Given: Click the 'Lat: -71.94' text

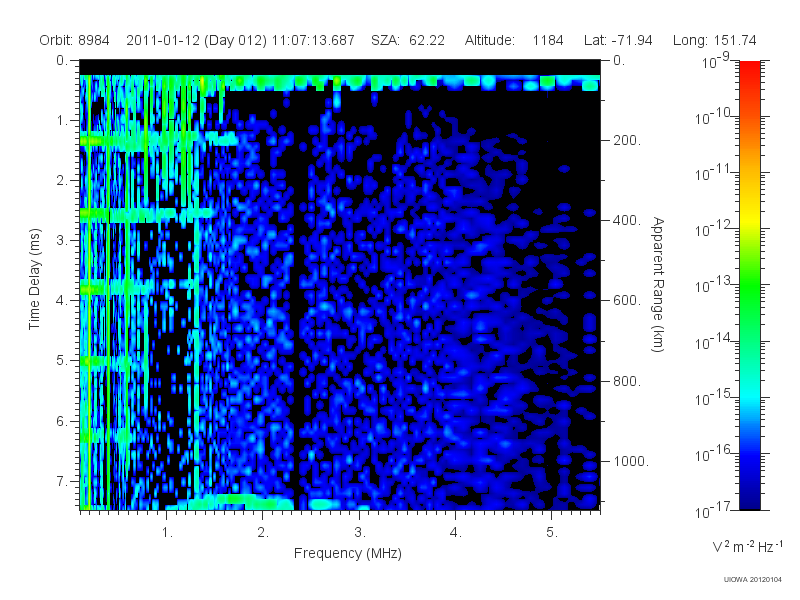Looking at the screenshot, I should (618, 40).
